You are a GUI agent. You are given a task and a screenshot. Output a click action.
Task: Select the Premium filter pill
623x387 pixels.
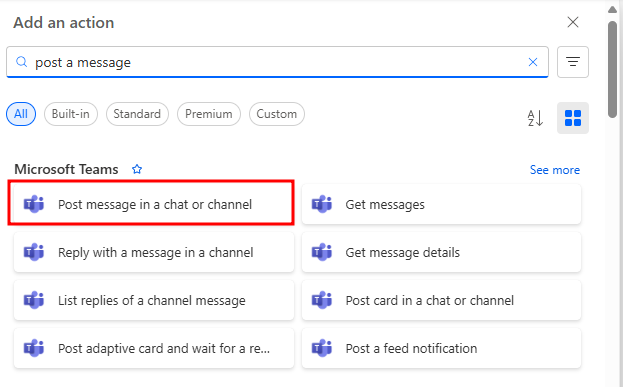(x=209, y=114)
